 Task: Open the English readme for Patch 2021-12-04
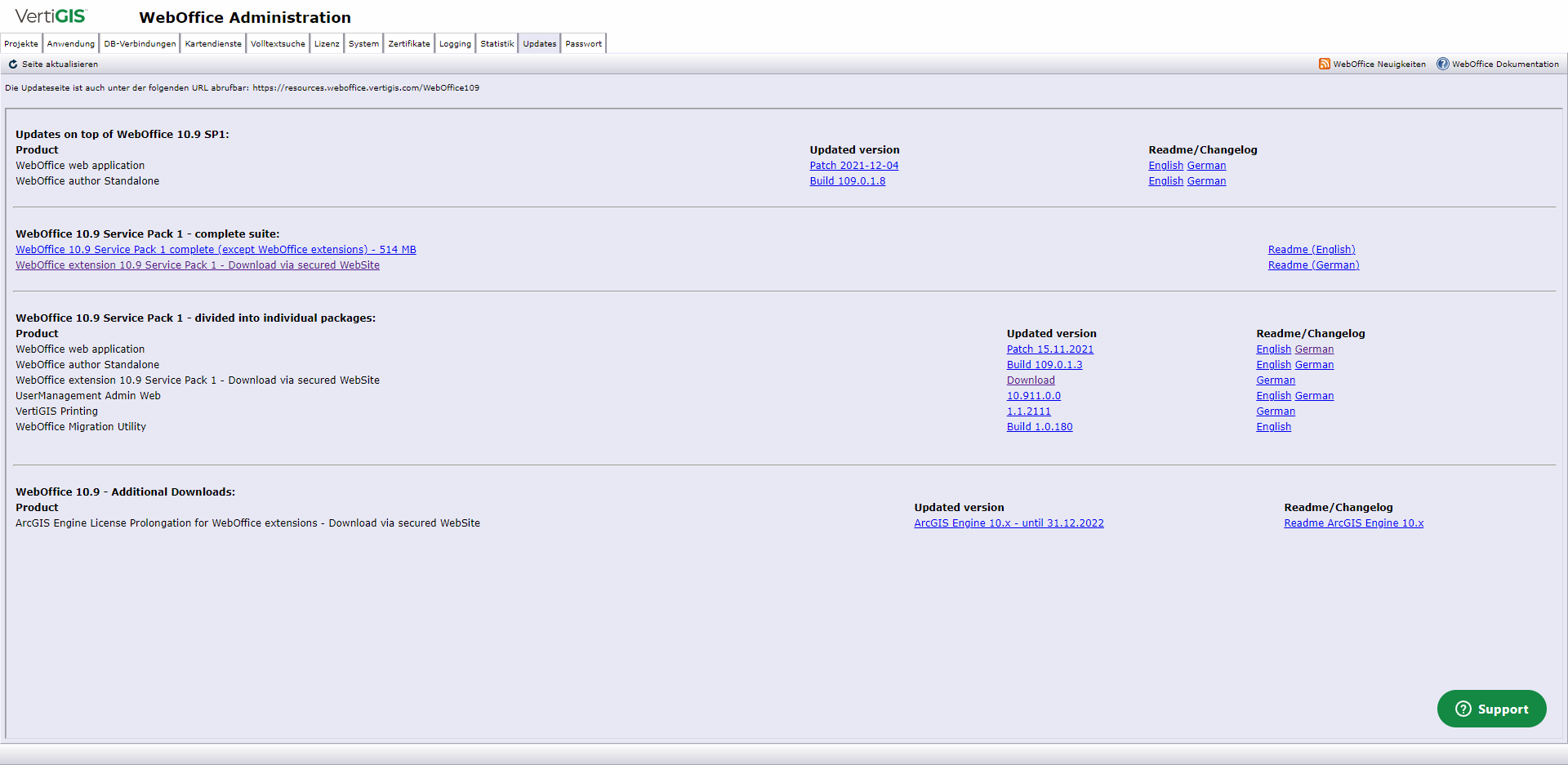[x=1165, y=165]
